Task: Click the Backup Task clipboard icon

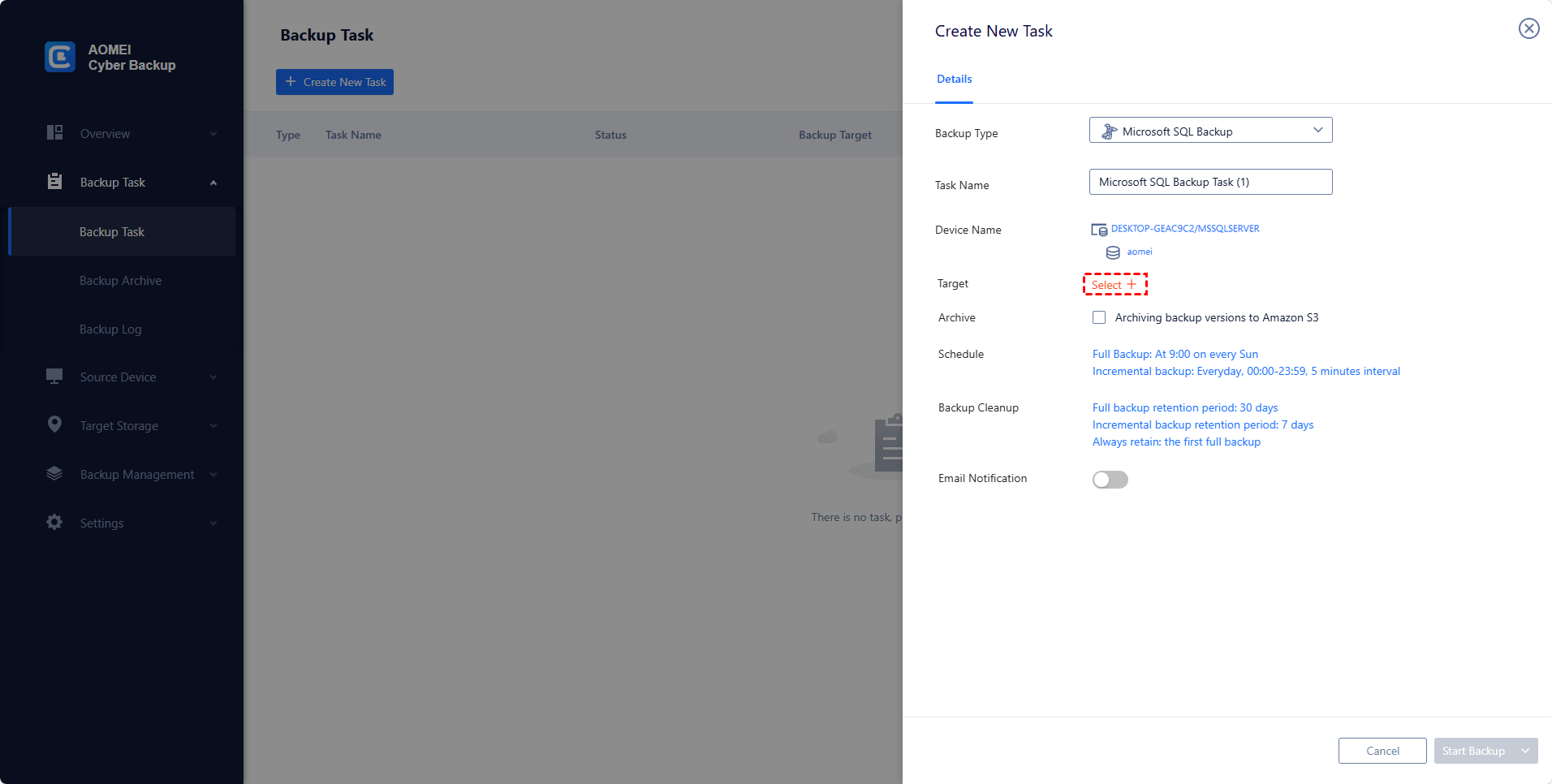Action: pos(54,182)
